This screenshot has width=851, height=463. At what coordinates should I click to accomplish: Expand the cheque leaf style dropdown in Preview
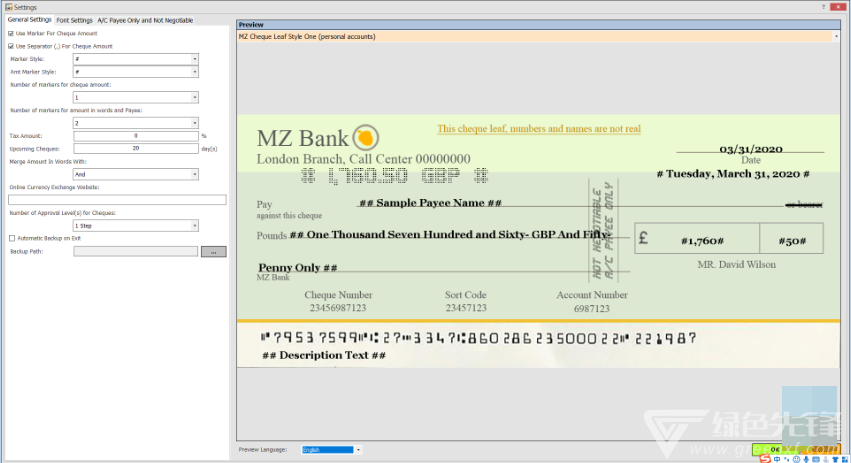836,36
